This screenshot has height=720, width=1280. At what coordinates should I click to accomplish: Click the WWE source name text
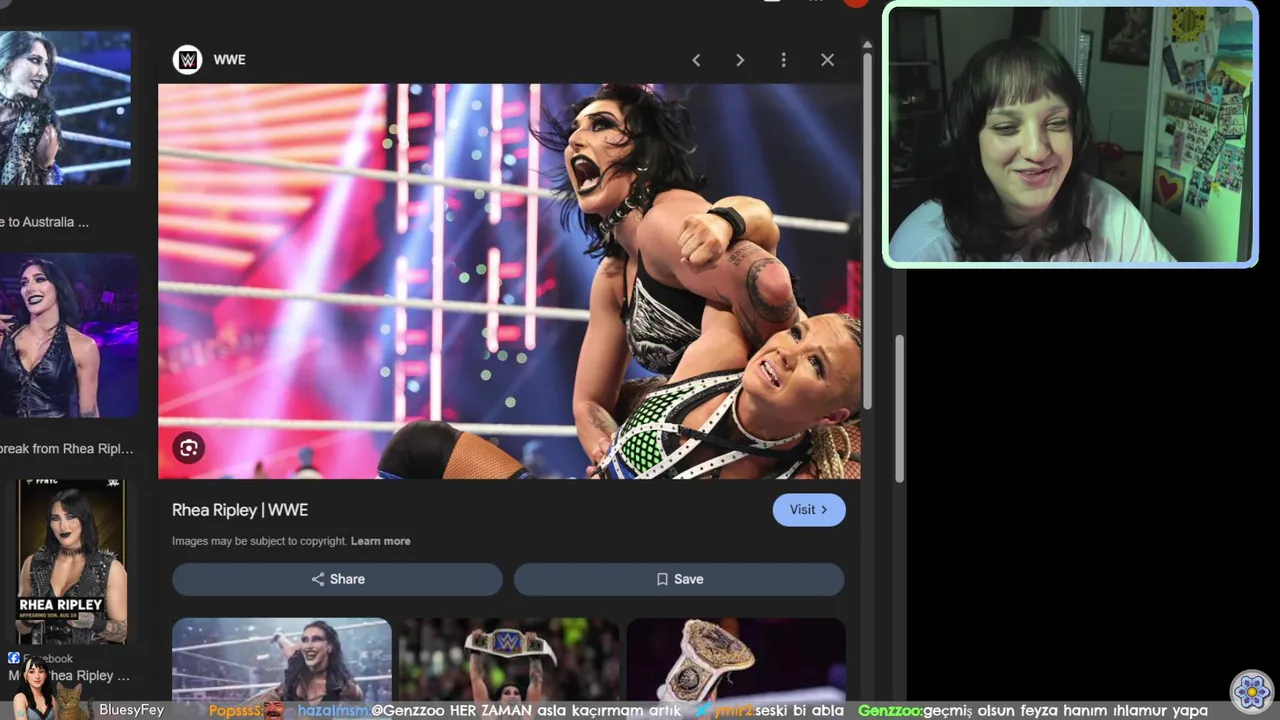pos(229,60)
